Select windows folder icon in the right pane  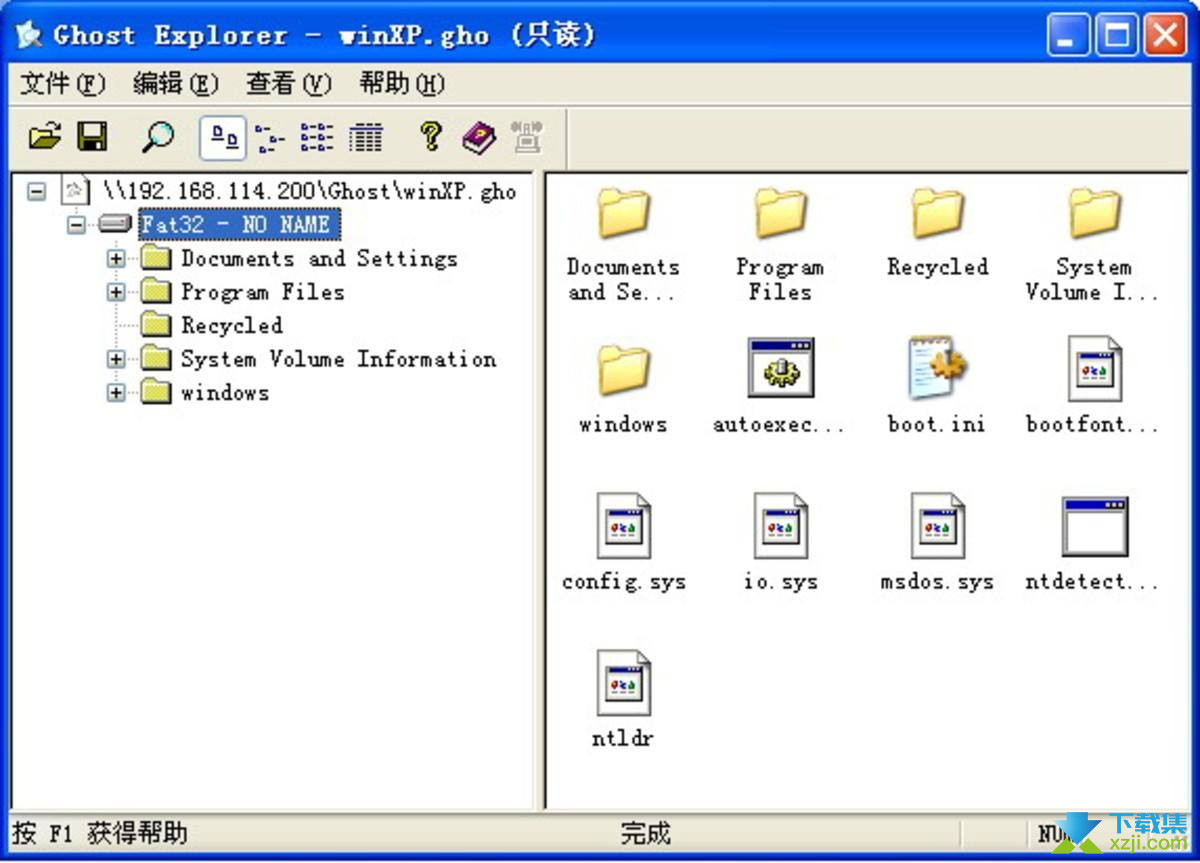point(623,370)
